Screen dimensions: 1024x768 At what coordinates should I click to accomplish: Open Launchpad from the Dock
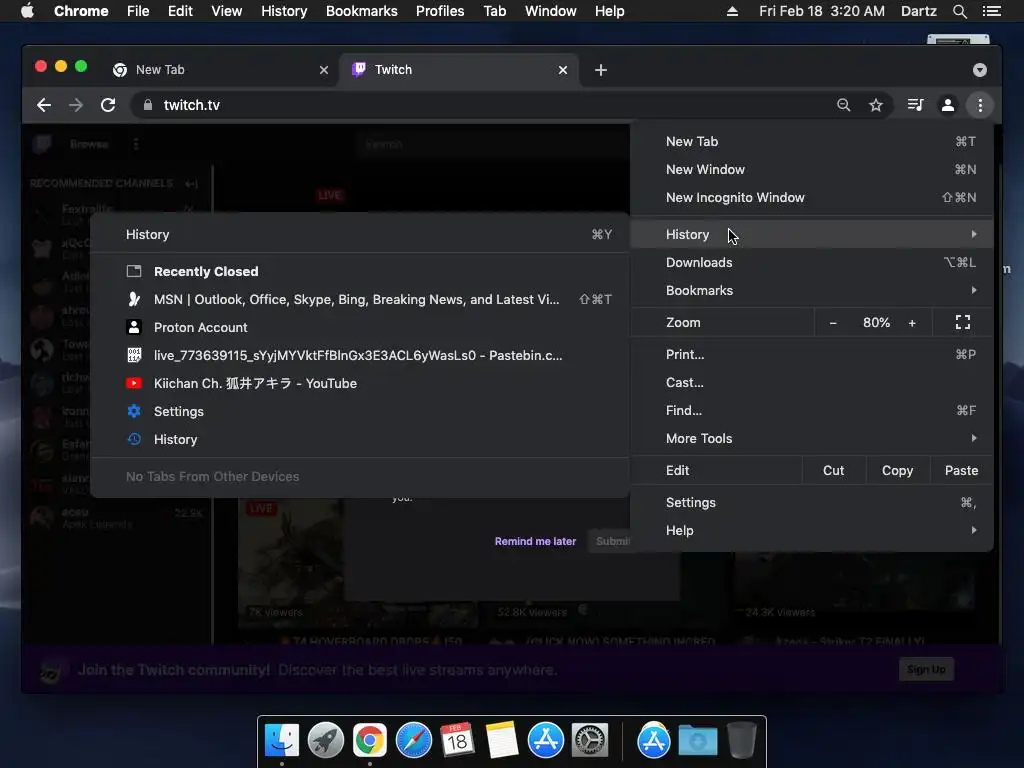[x=326, y=741]
